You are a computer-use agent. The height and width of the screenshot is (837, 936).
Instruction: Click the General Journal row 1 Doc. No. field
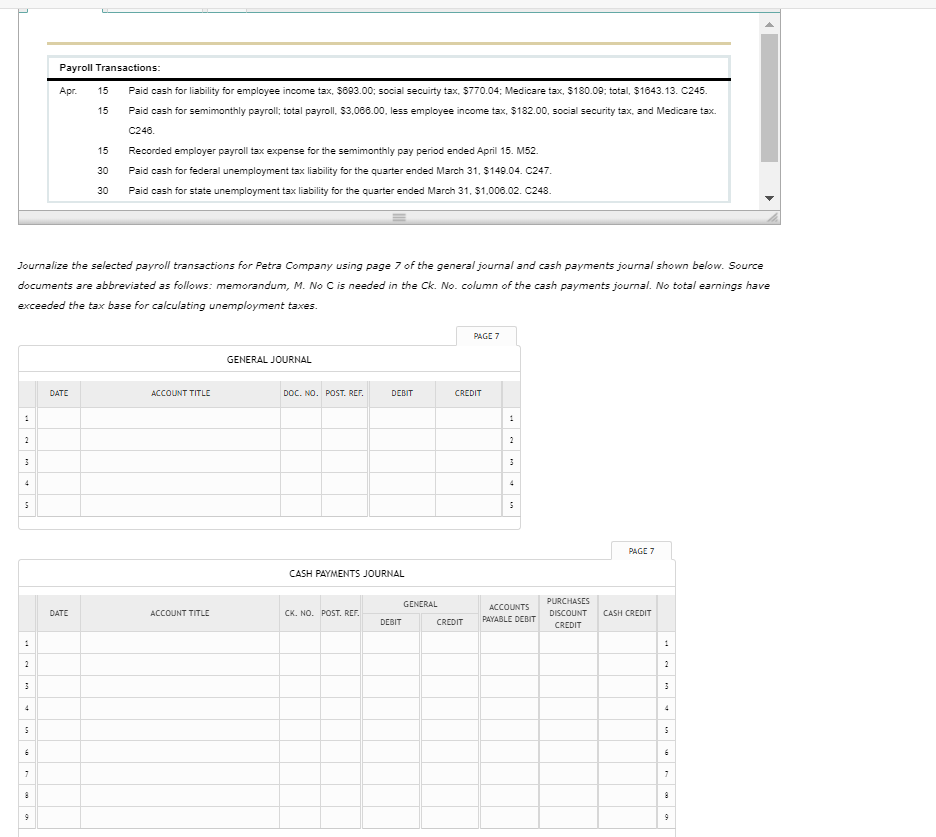pos(301,418)
